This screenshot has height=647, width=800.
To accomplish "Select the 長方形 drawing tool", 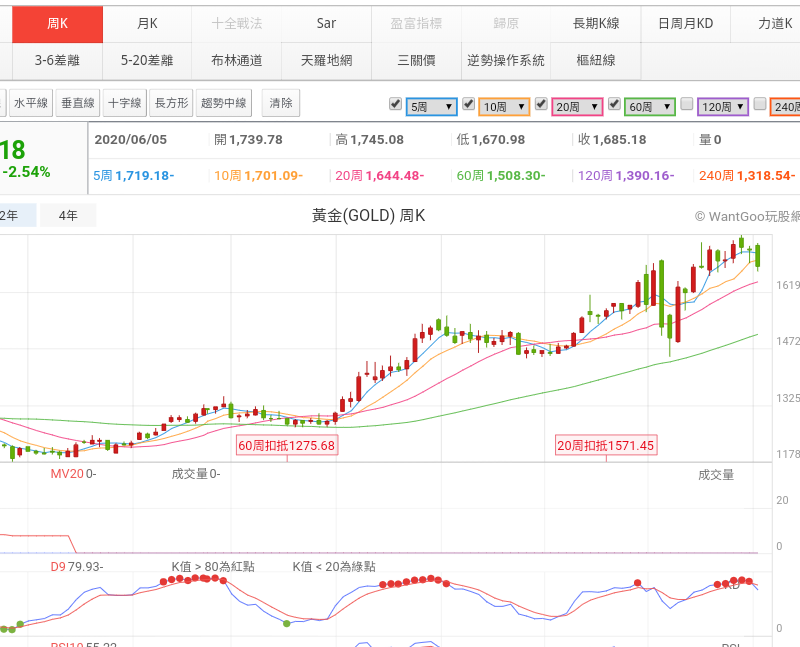I will 172,103.
